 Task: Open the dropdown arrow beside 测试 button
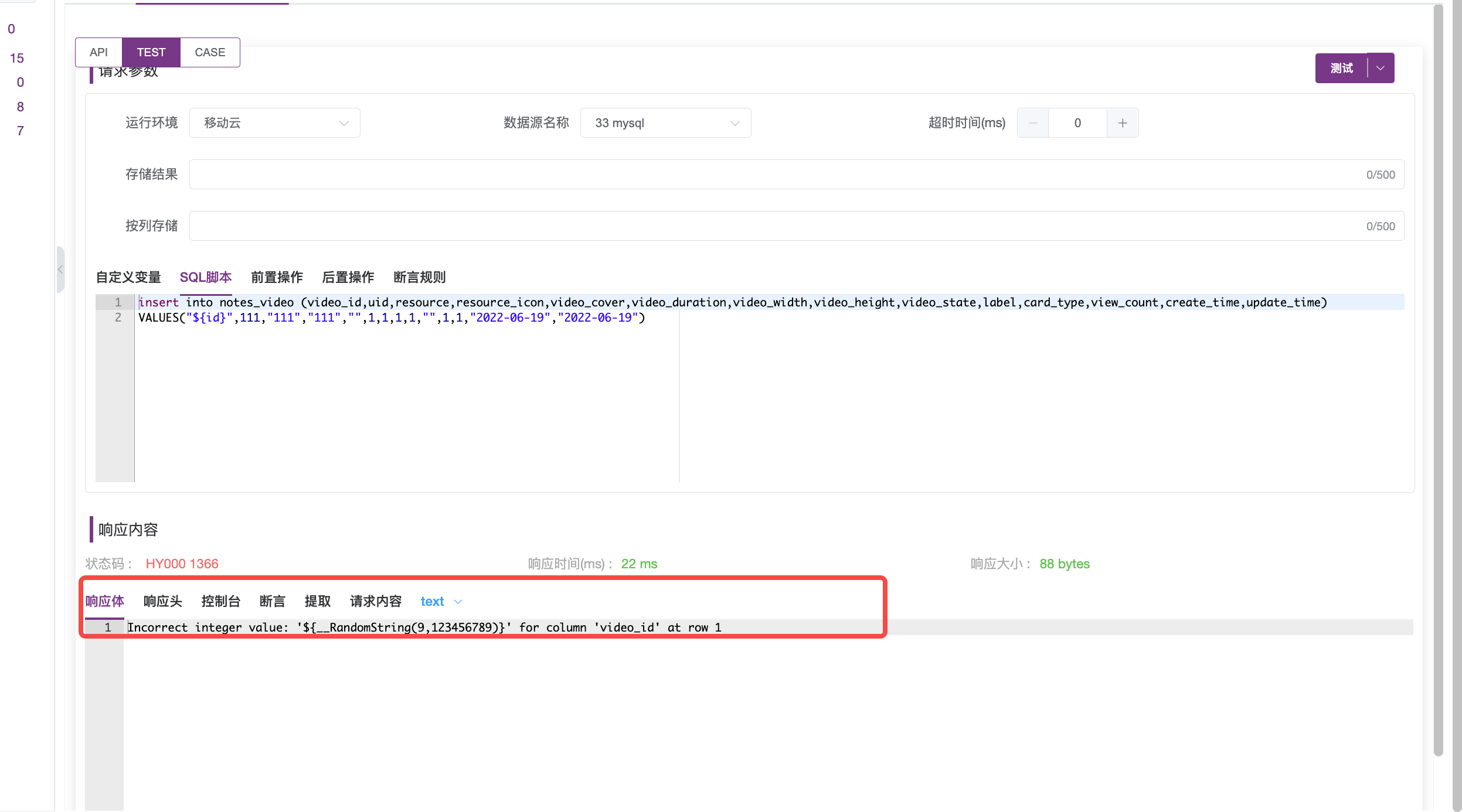pos(1381,68)
